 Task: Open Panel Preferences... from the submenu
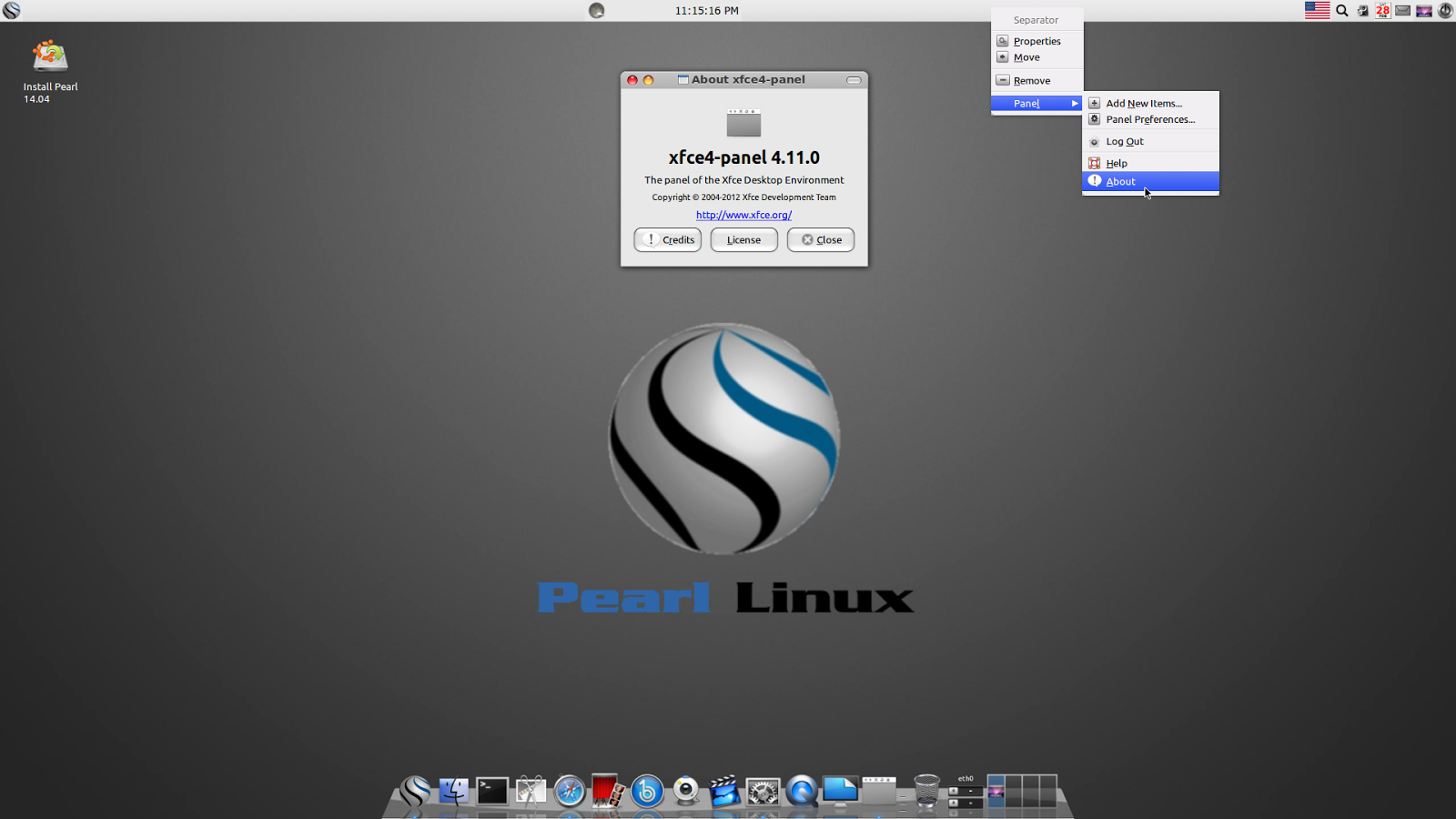(1150, 119)
